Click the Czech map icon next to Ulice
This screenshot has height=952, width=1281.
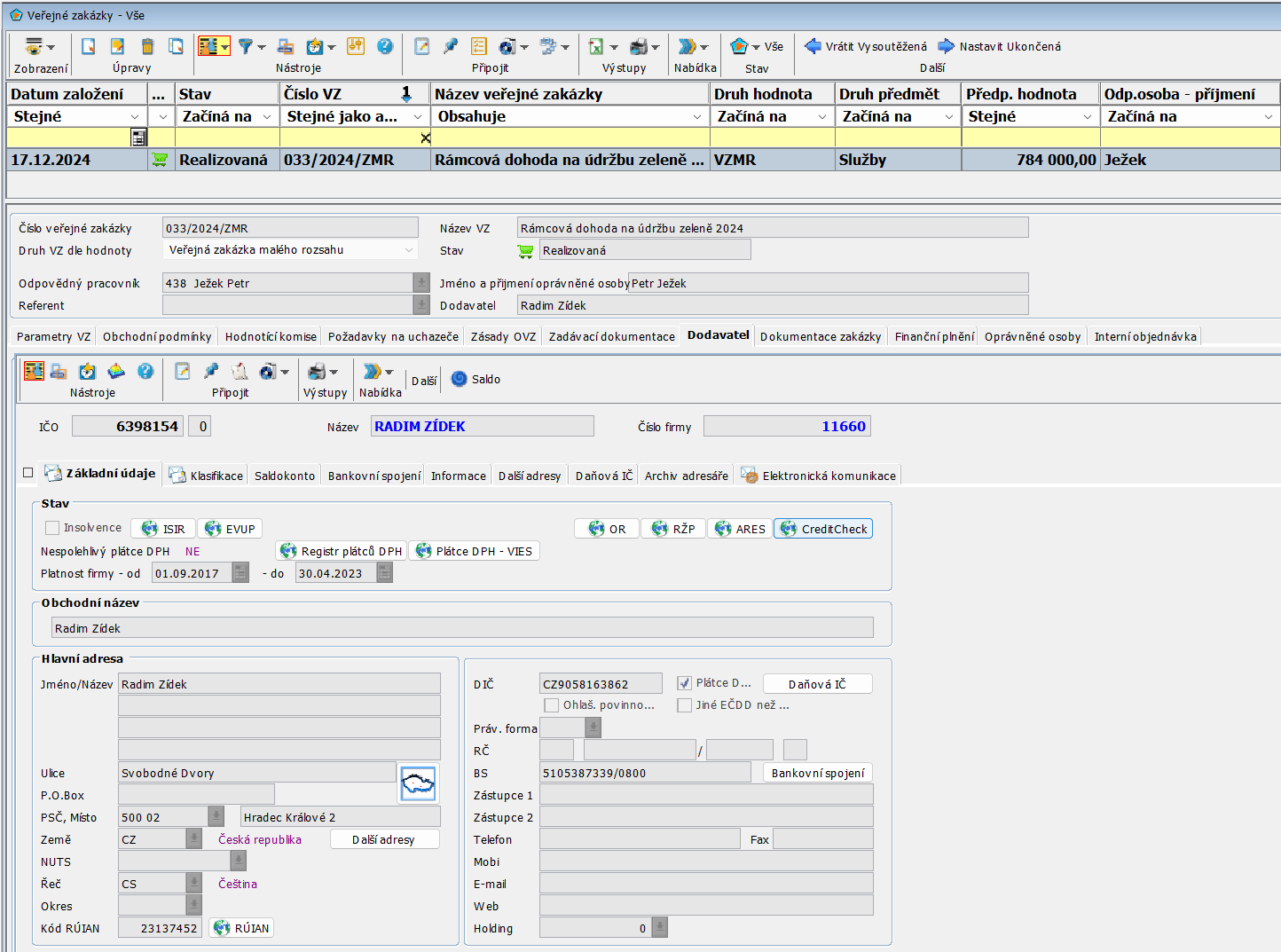418,783
